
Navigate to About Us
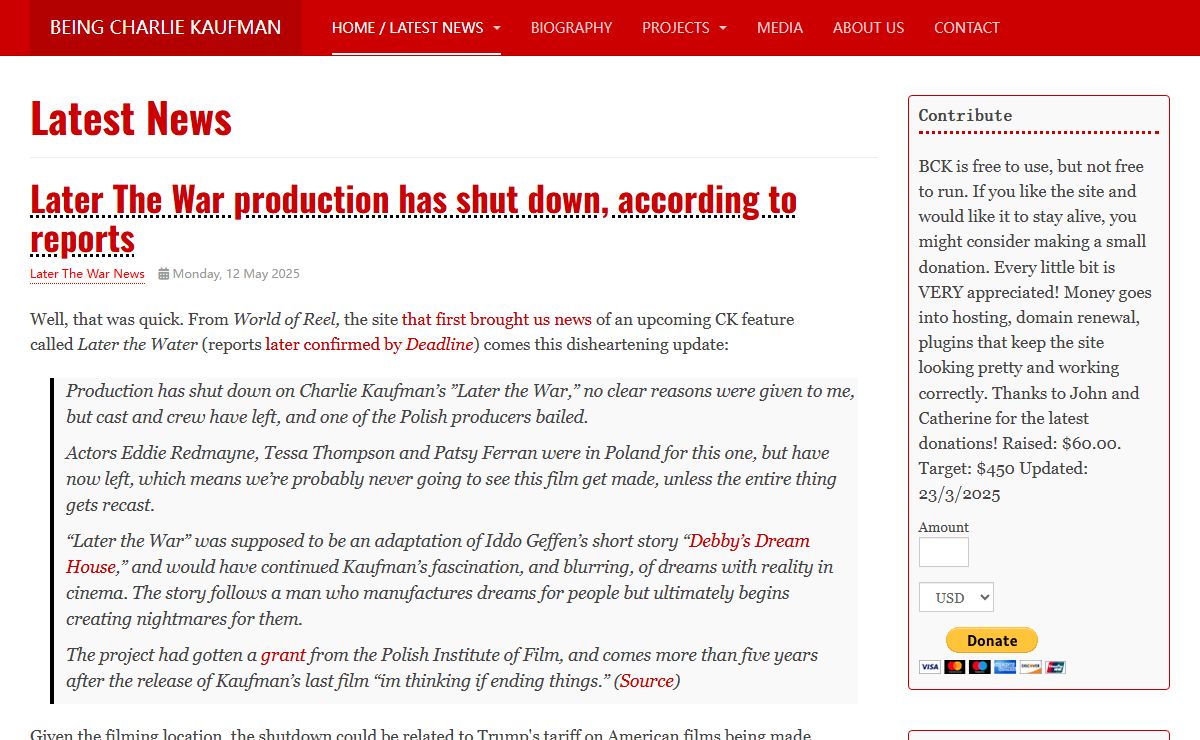(868, 28)
